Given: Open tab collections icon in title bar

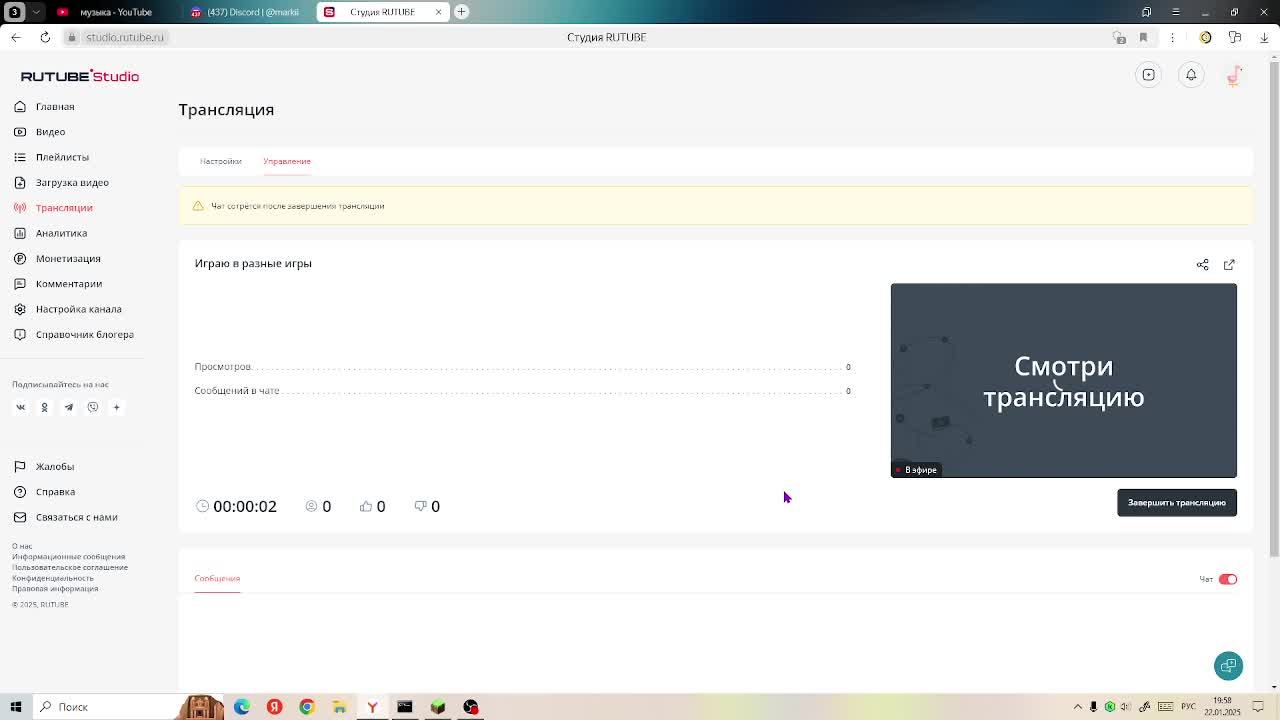Looking at the screenshot, I should (1146, 12).
